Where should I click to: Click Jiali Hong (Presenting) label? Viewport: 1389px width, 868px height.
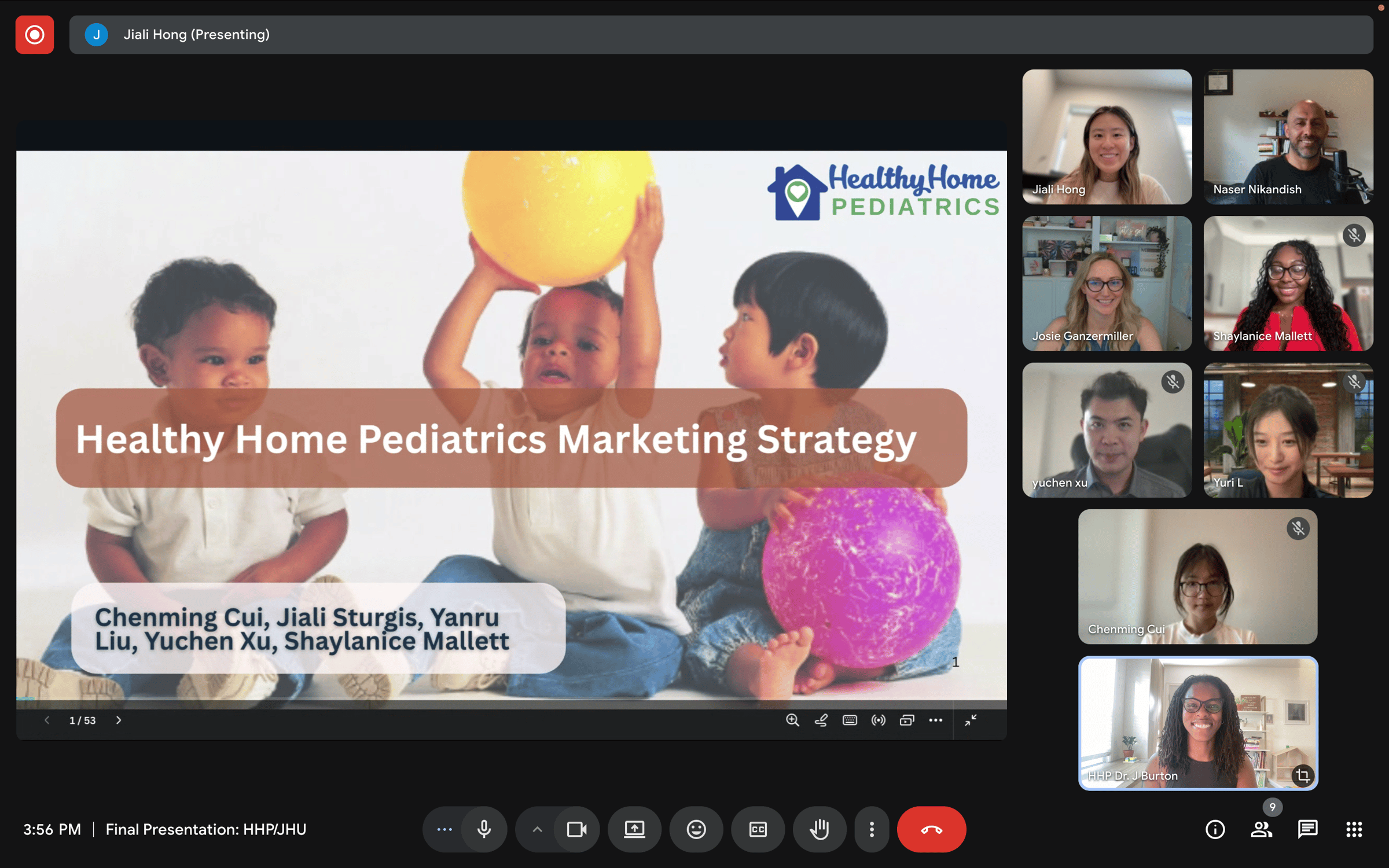click(196, 35)
